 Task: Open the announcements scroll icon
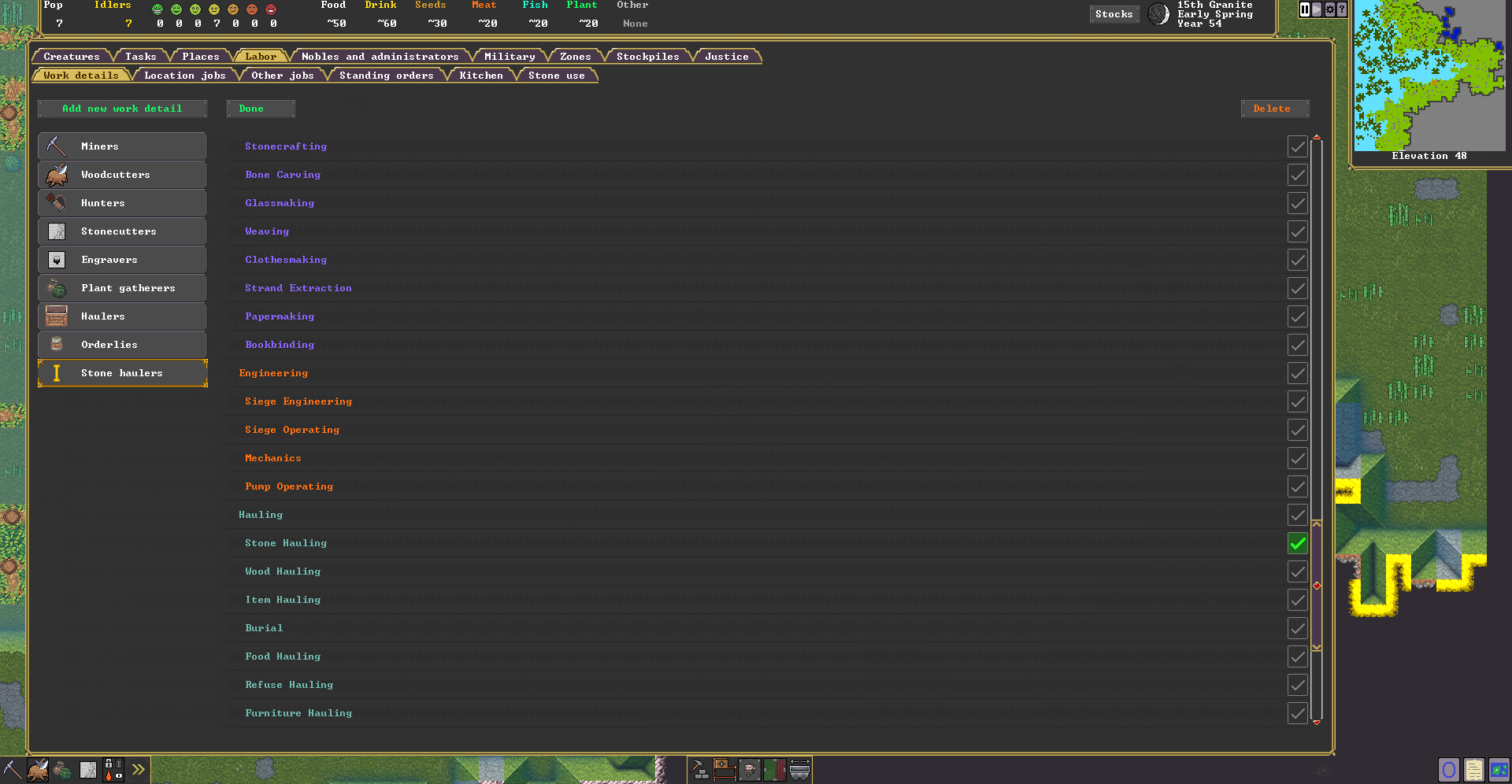pyautogui.click(x=1474, y=769)
